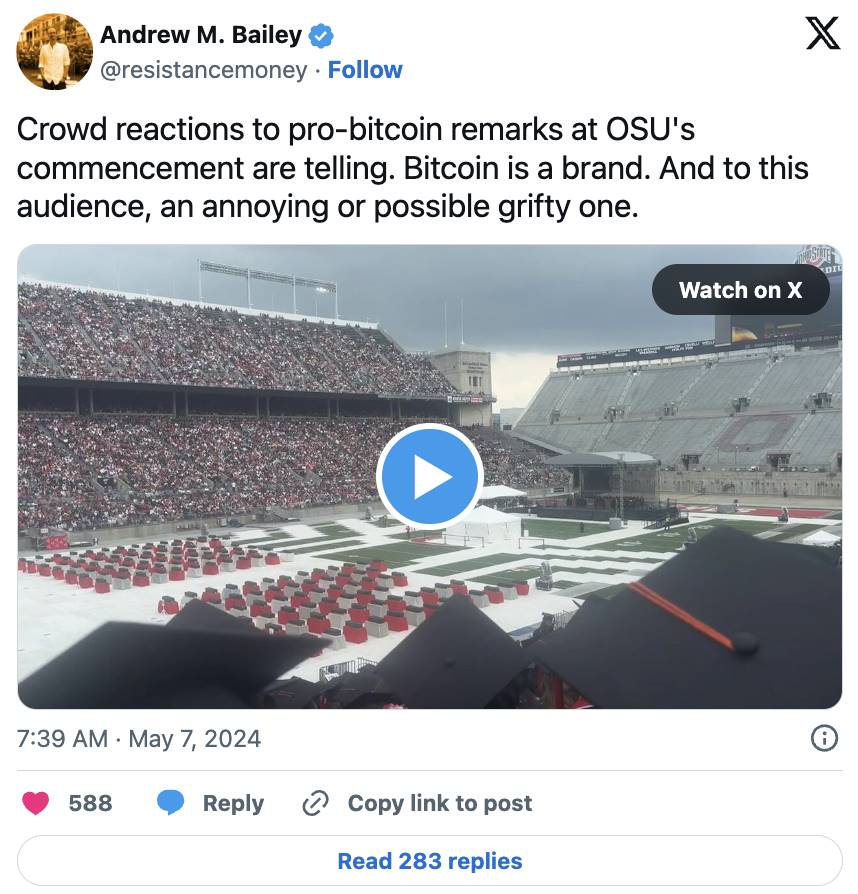858x894 pixels.
Task: Open Andrew M. Bailey's profile picture
Action: pyautogui.click(x=55, y=52)
